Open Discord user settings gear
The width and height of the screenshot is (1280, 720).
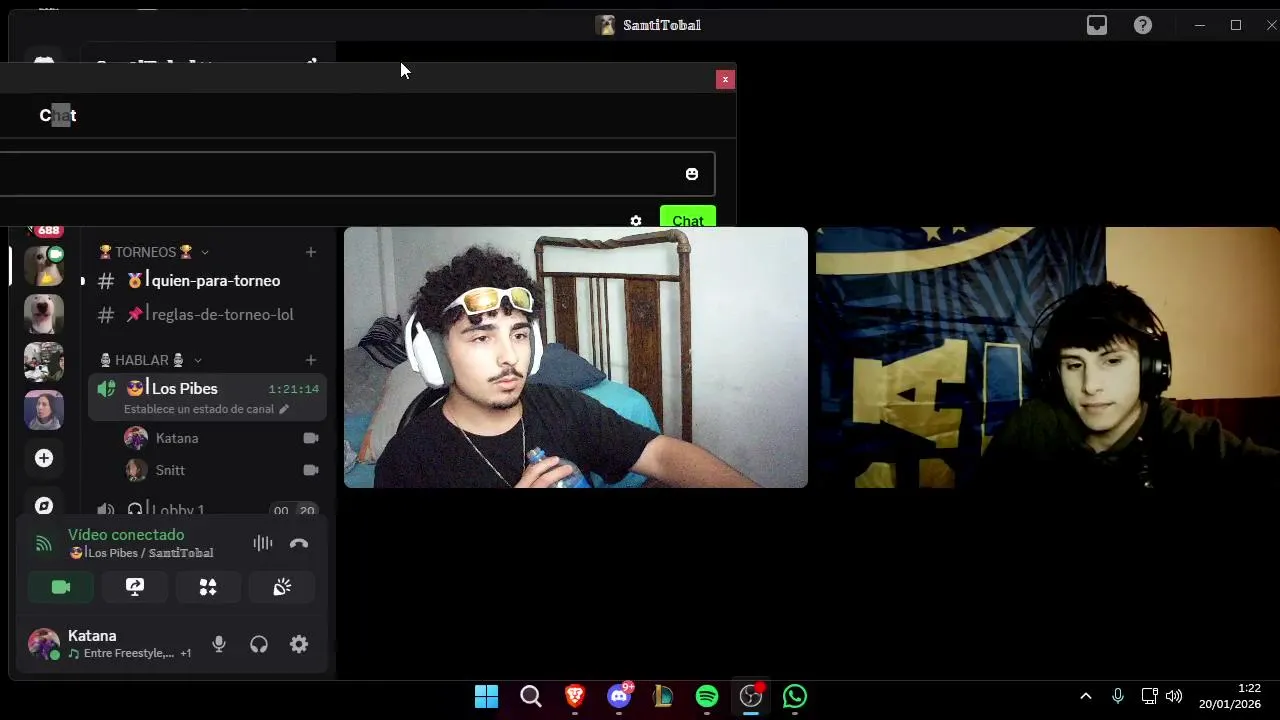point(299,644)
